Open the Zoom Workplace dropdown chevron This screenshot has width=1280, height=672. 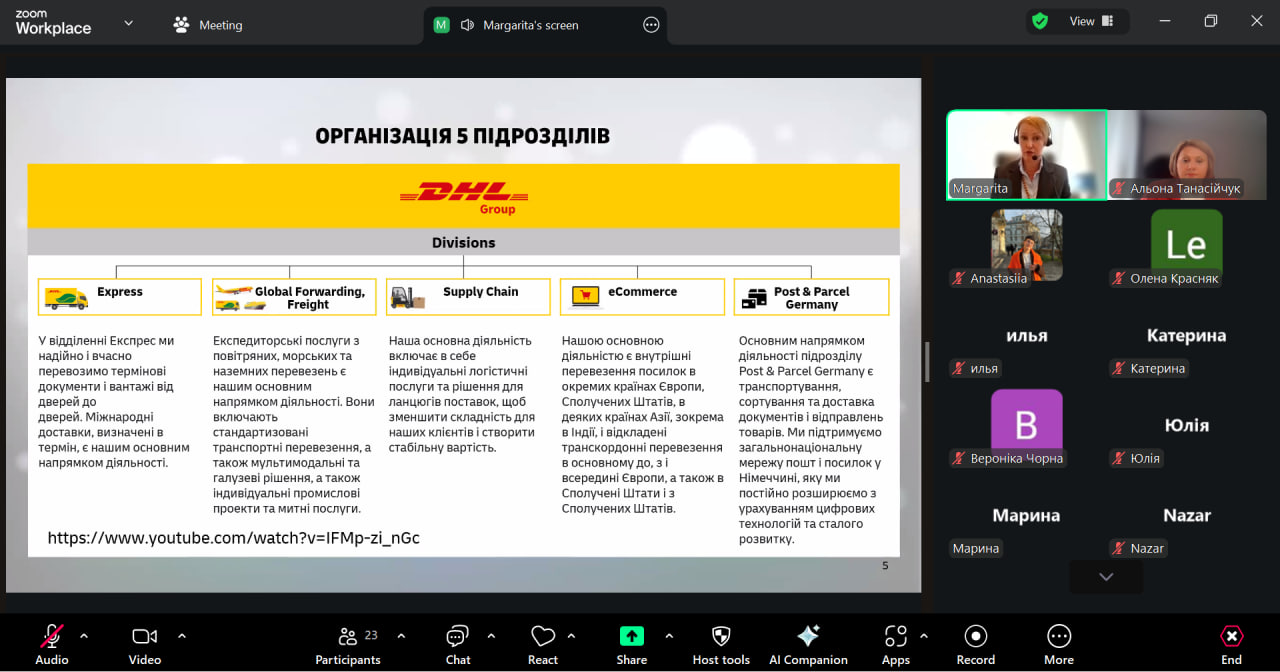(x=128, y=23)
